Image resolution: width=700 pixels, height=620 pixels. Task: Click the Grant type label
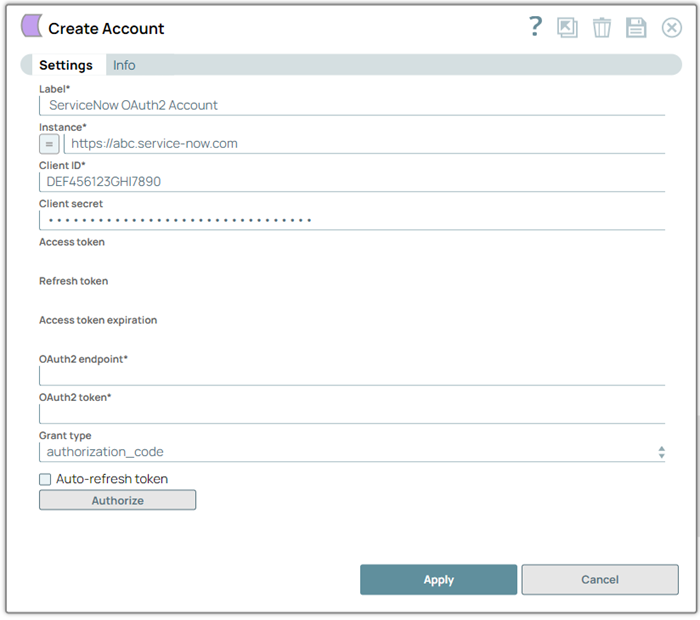65,436
